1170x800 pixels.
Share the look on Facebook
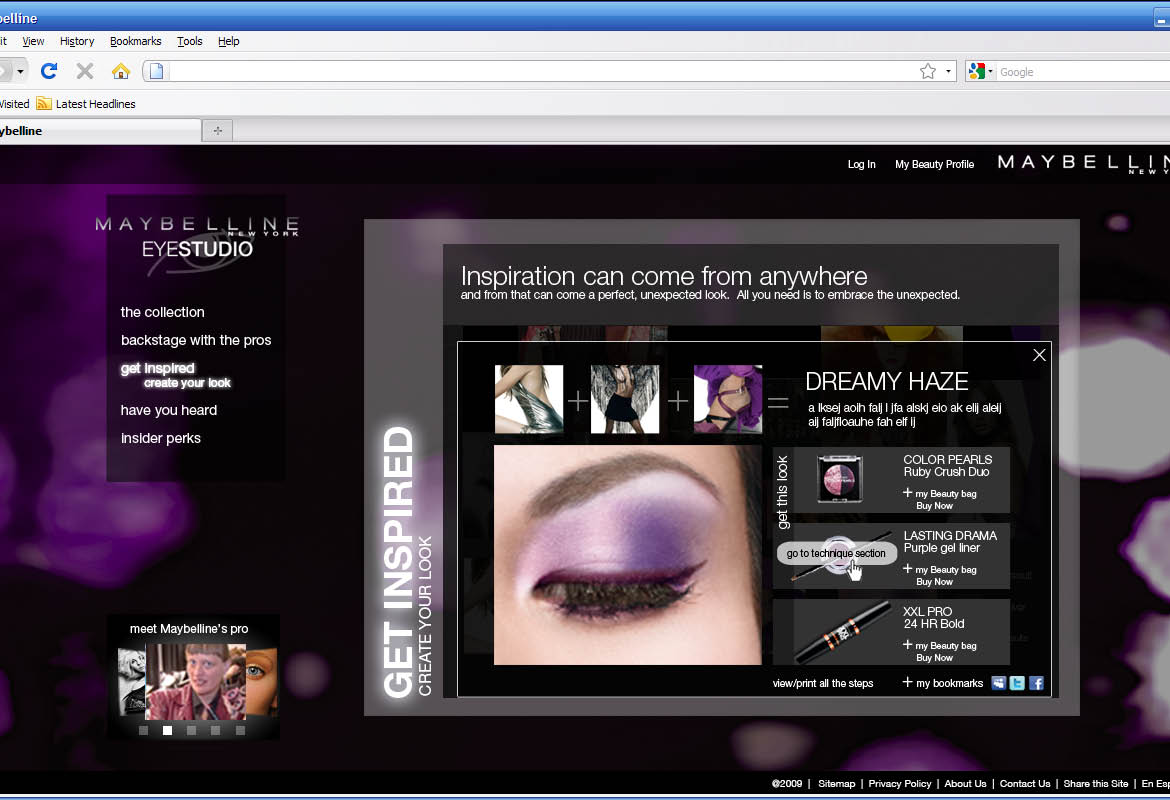1036,683
